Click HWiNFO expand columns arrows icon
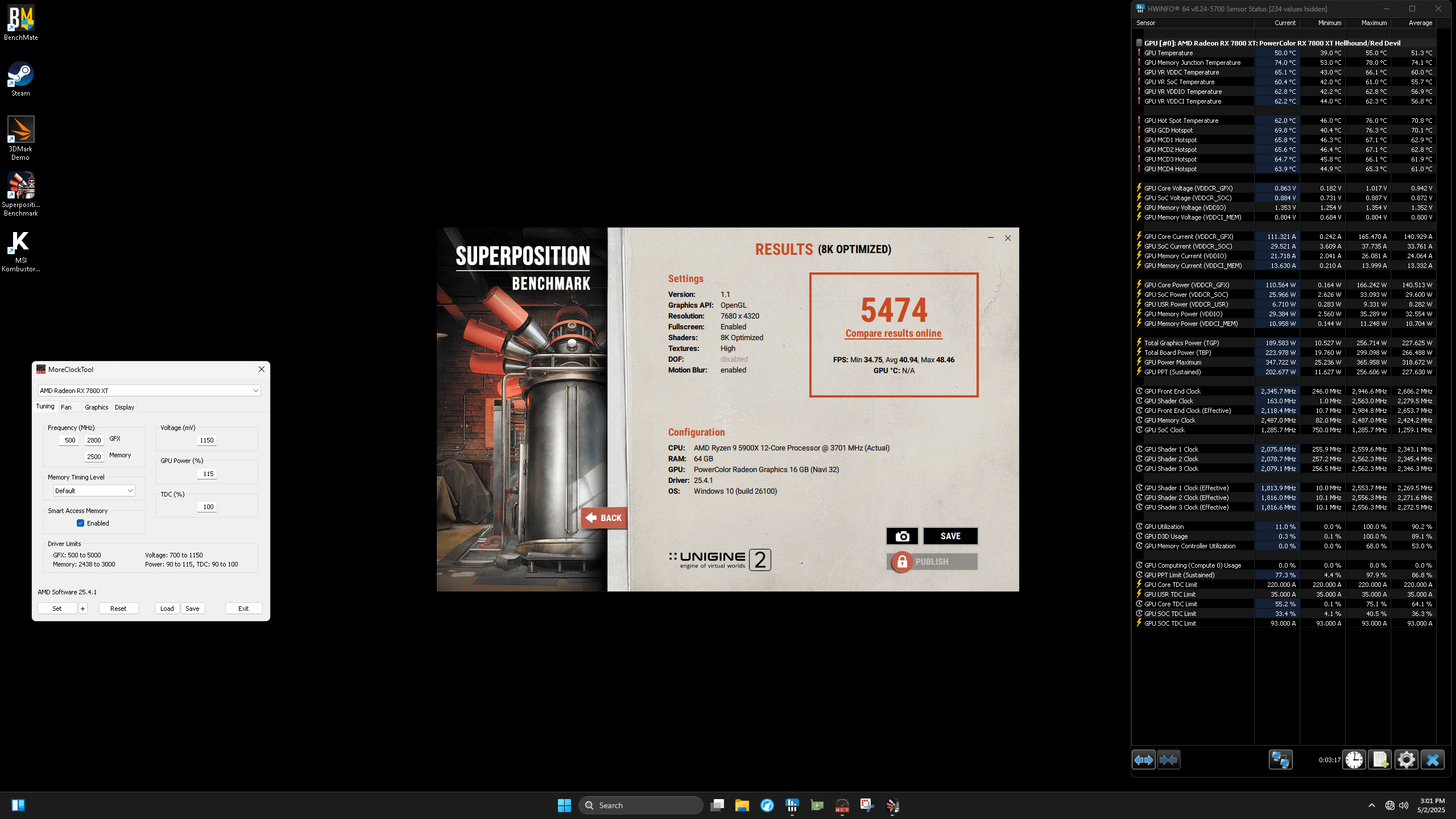The image size is (1456, 819). 1144,760
